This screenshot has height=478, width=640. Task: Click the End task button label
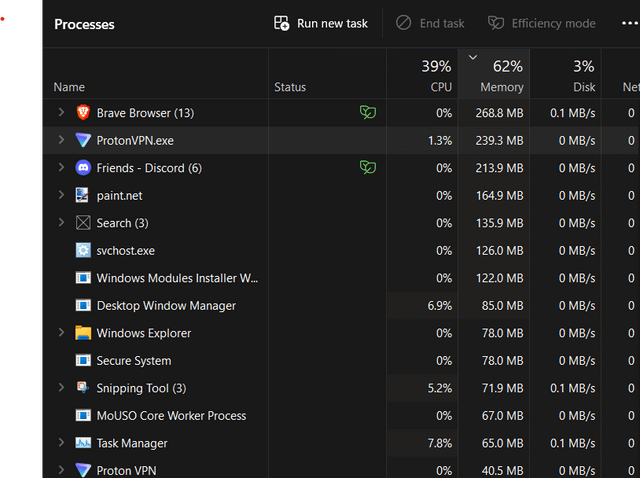442,24
